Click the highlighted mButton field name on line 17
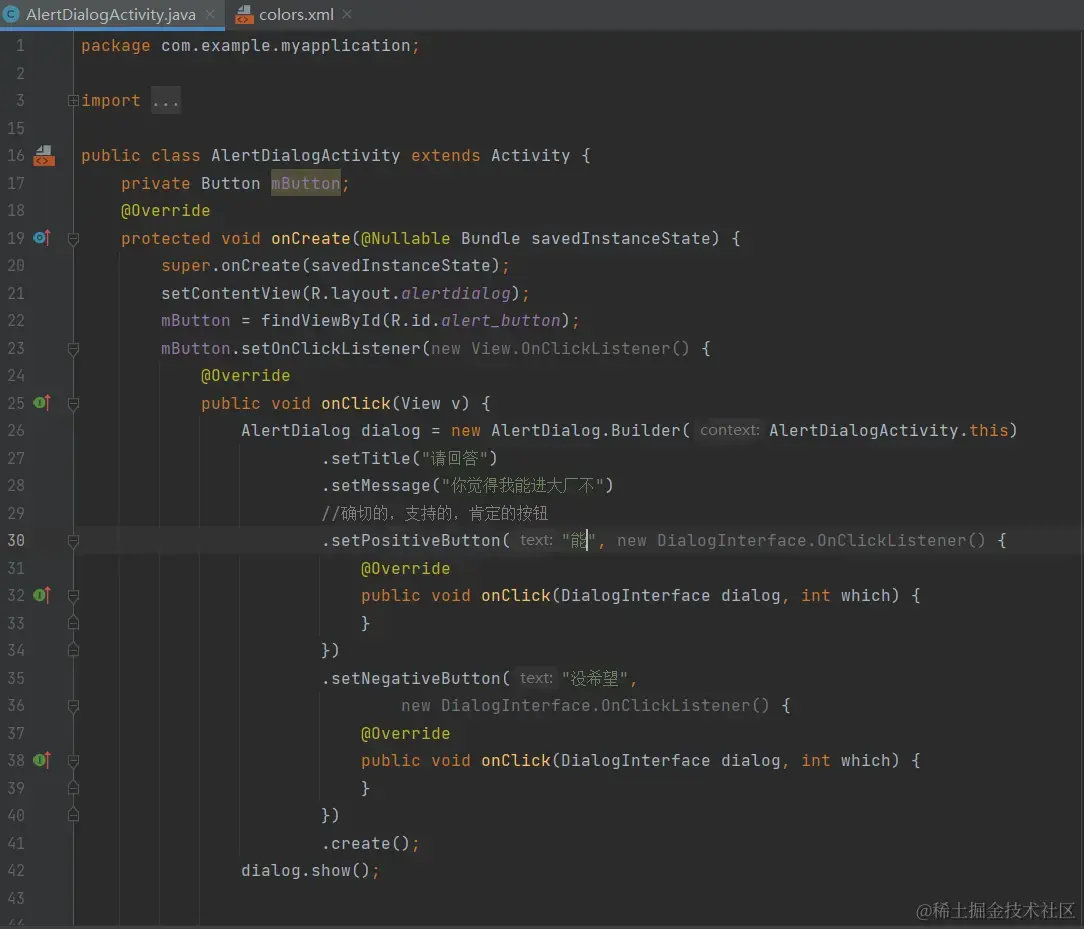 pyautogui.click(x=306, y=183)
